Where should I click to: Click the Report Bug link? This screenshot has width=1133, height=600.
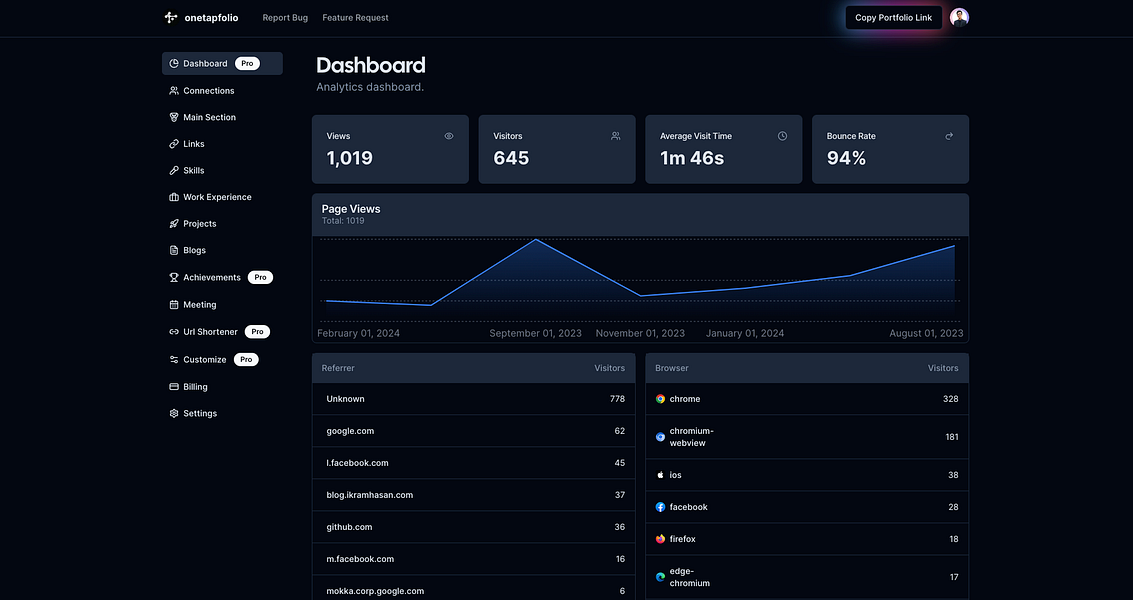285,18
